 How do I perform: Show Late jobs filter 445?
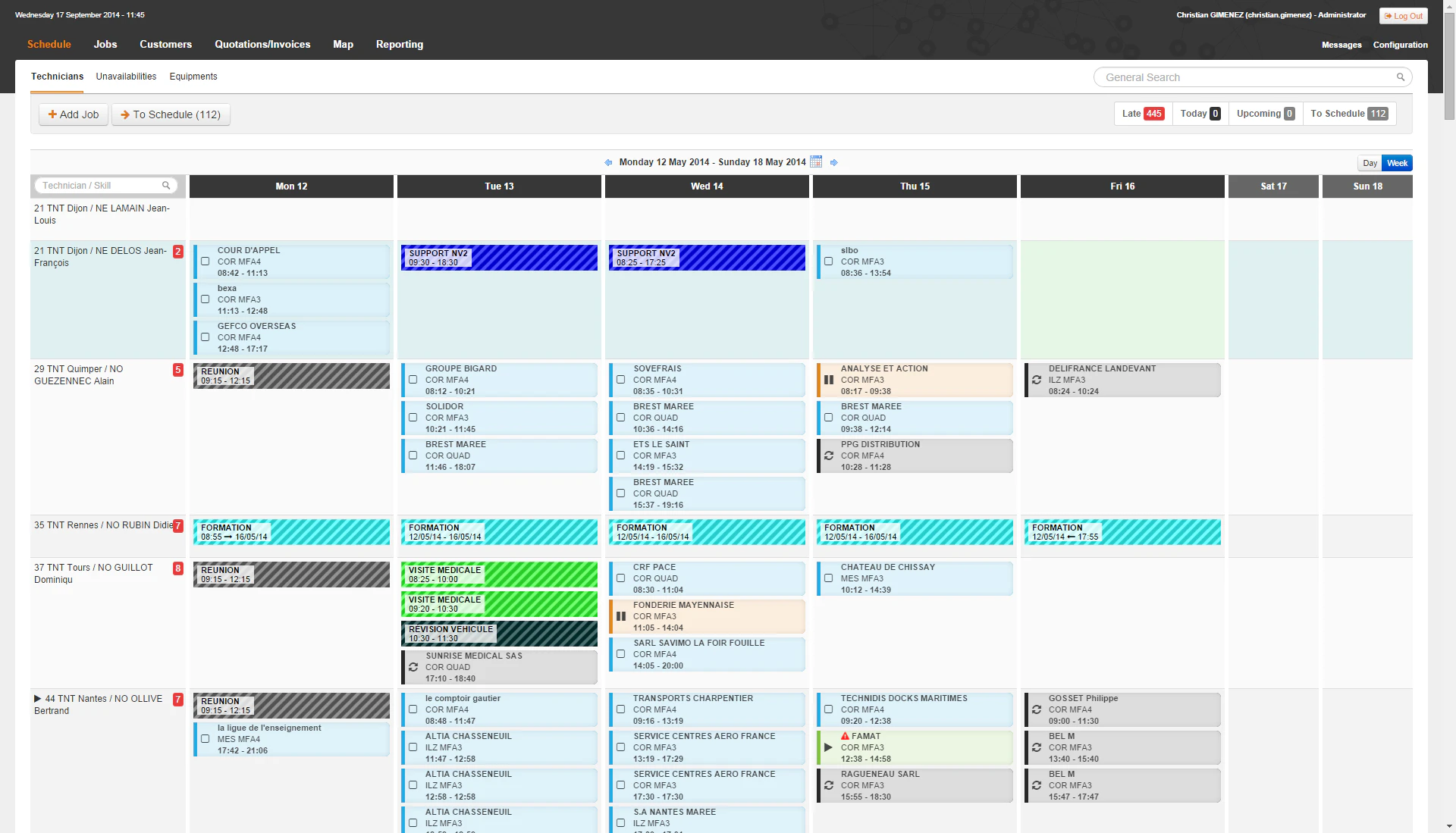(x=1143, y=114)
